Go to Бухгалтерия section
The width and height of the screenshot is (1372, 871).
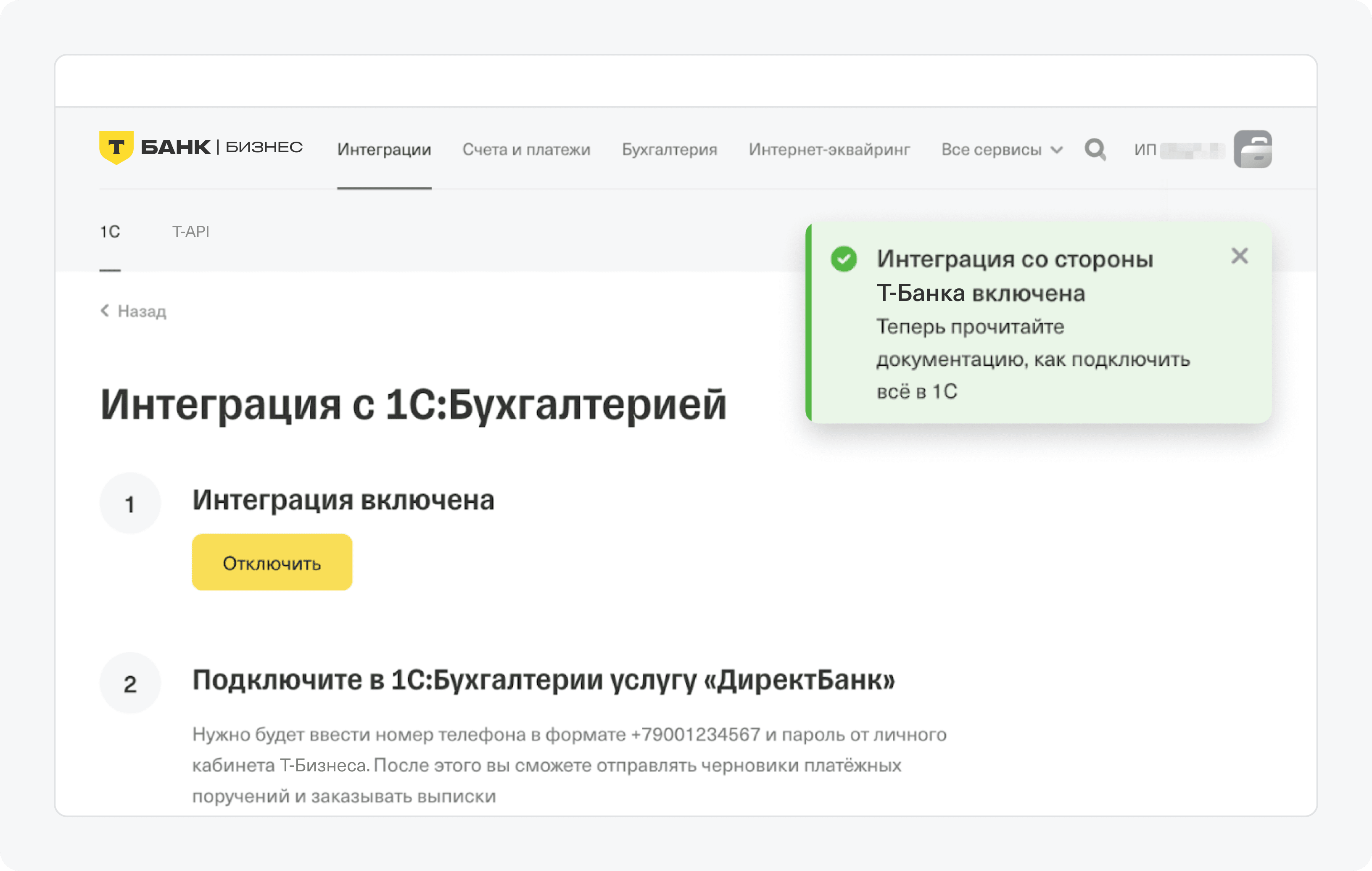point(670,149)
